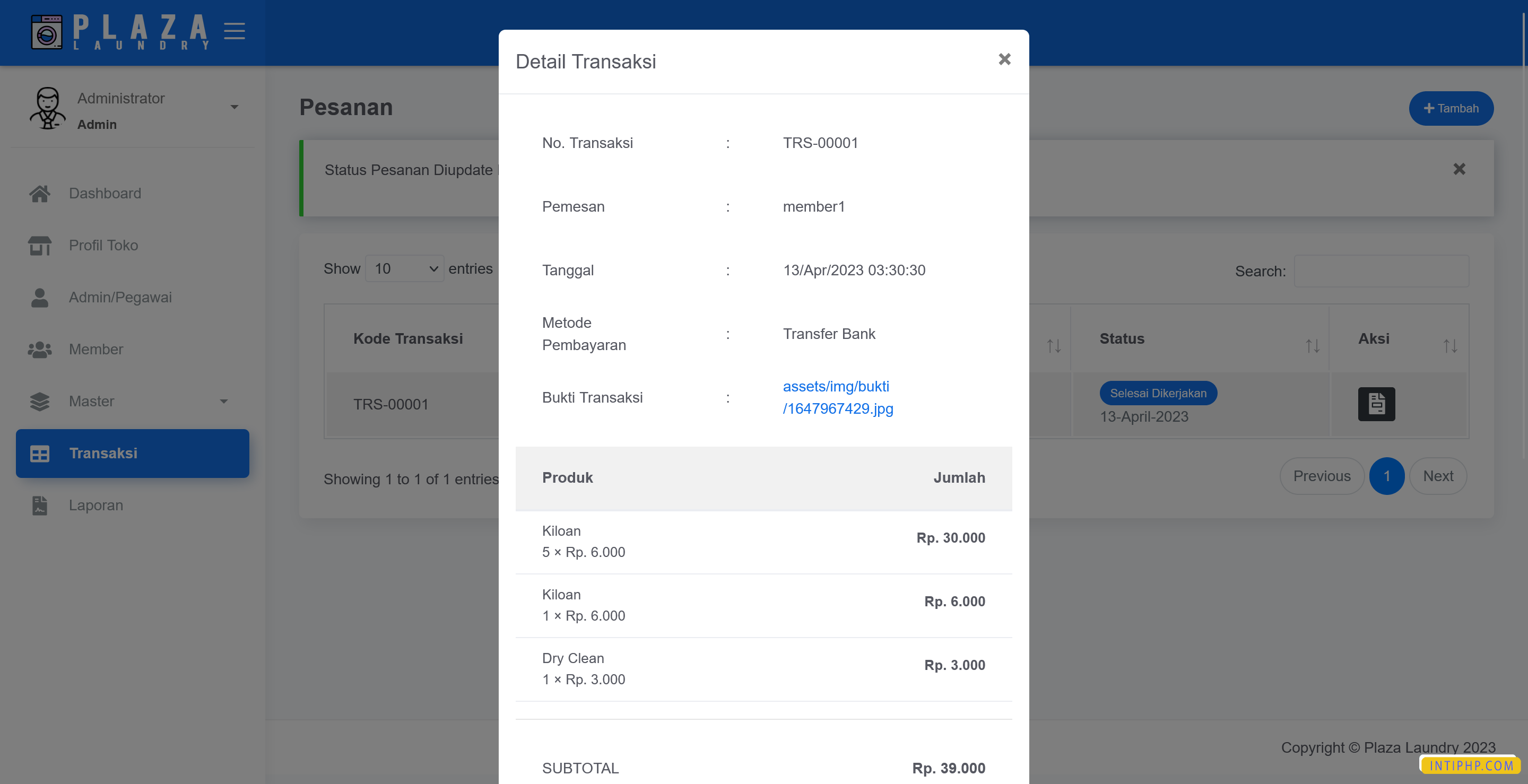Close the Detail Transaksi modal
The height and width of the screenshot is (784, 1528).
pyautogui.click(x=1004, y=59)
